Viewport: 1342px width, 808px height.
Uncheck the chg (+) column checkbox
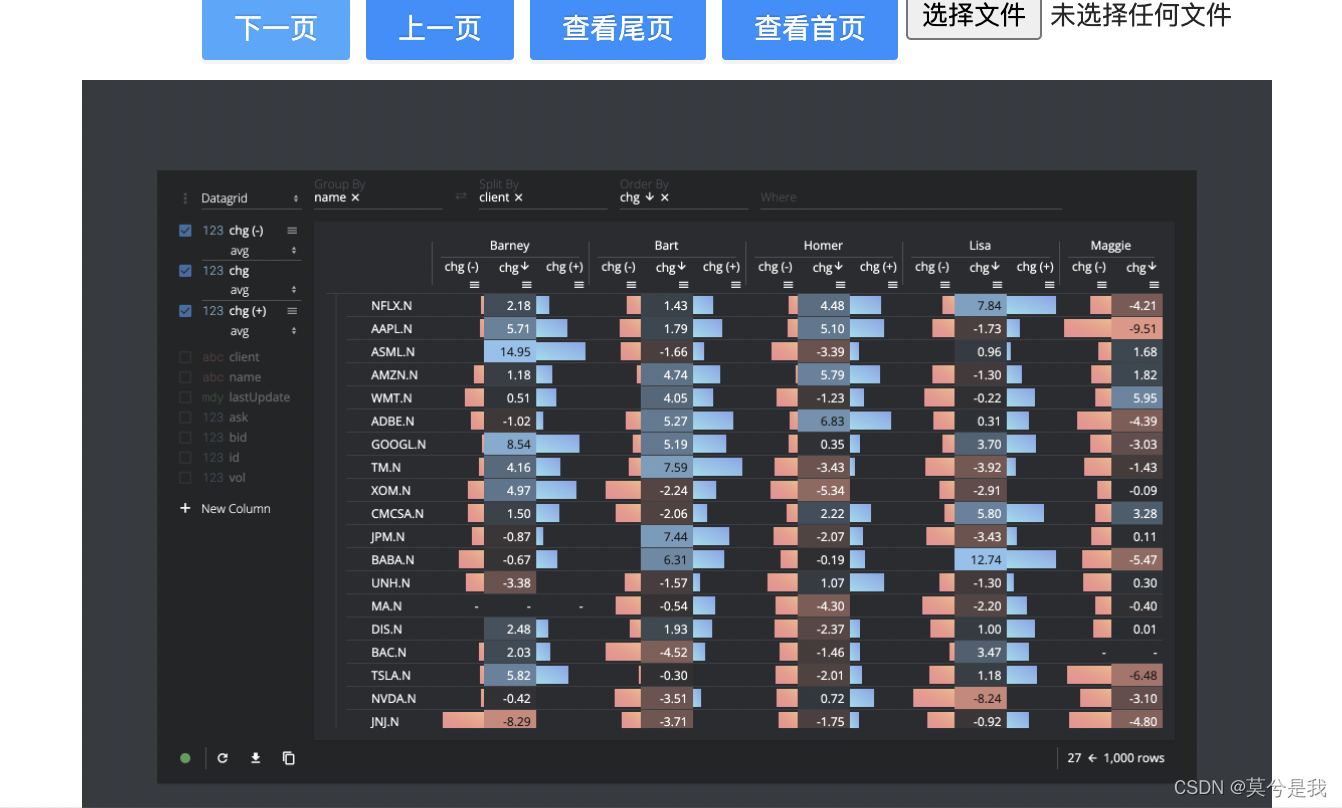point(185,311)
